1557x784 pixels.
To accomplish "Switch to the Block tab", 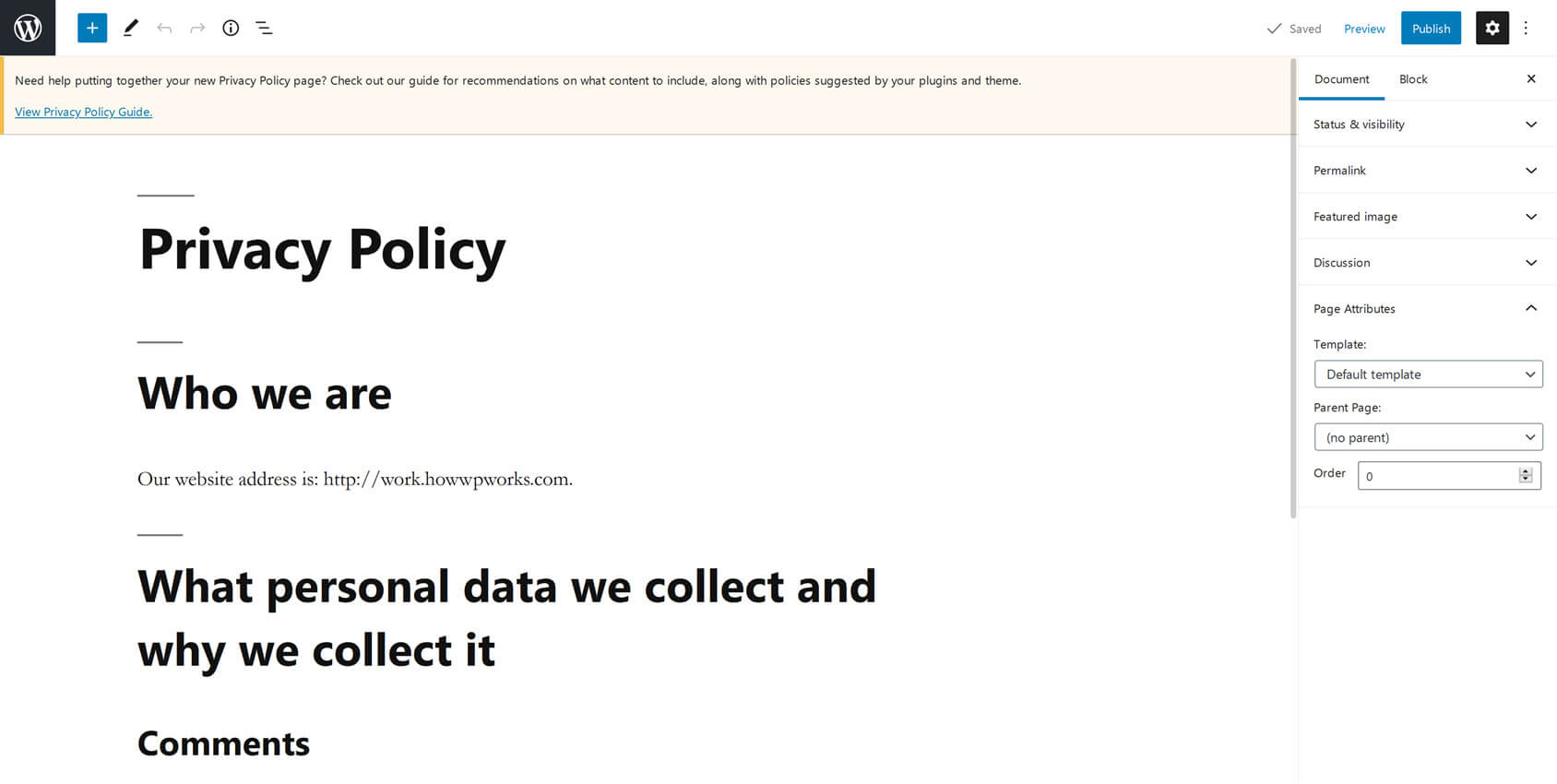I will point(1413,78).
